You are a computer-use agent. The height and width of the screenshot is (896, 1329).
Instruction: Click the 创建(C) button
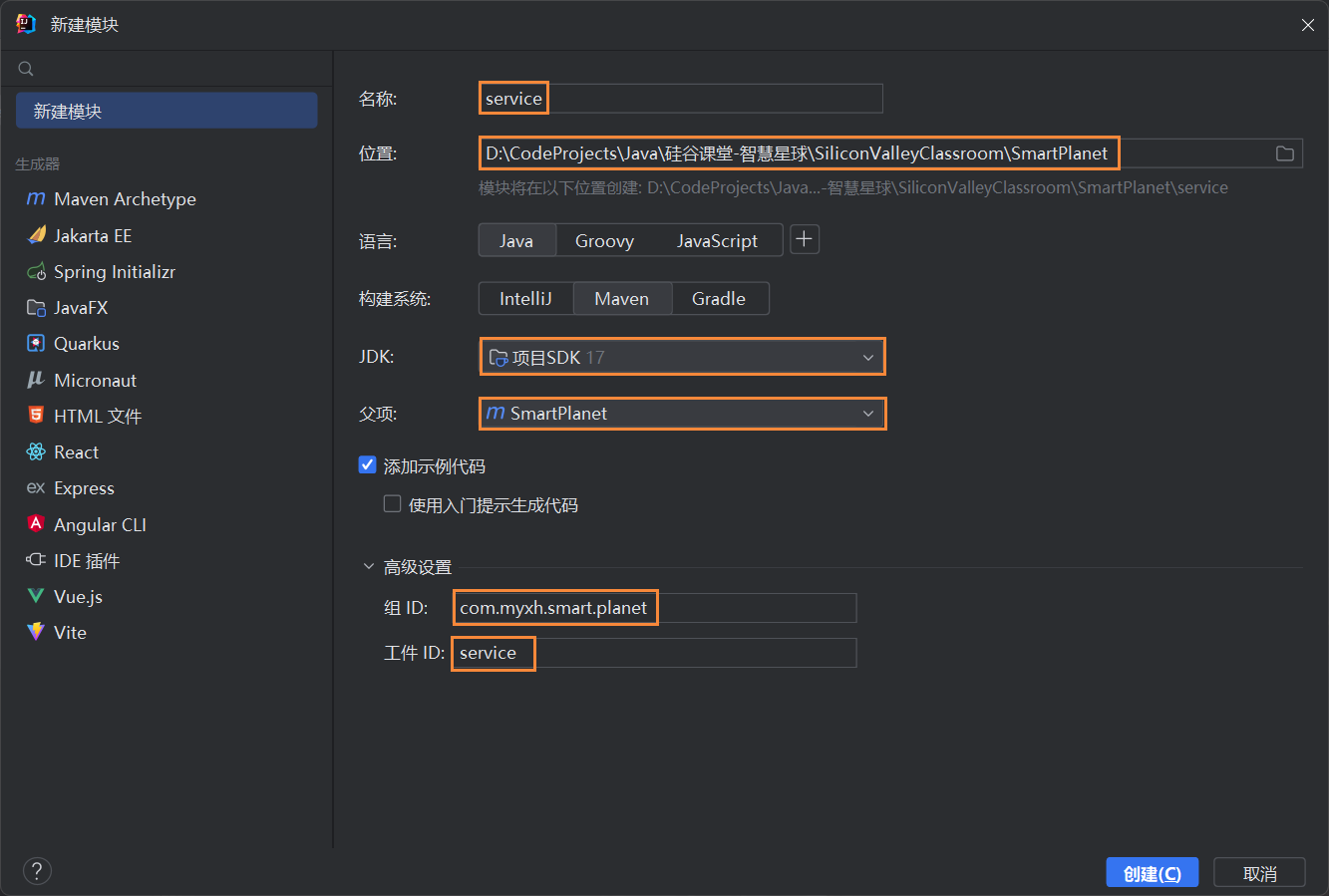point(1153,873)
